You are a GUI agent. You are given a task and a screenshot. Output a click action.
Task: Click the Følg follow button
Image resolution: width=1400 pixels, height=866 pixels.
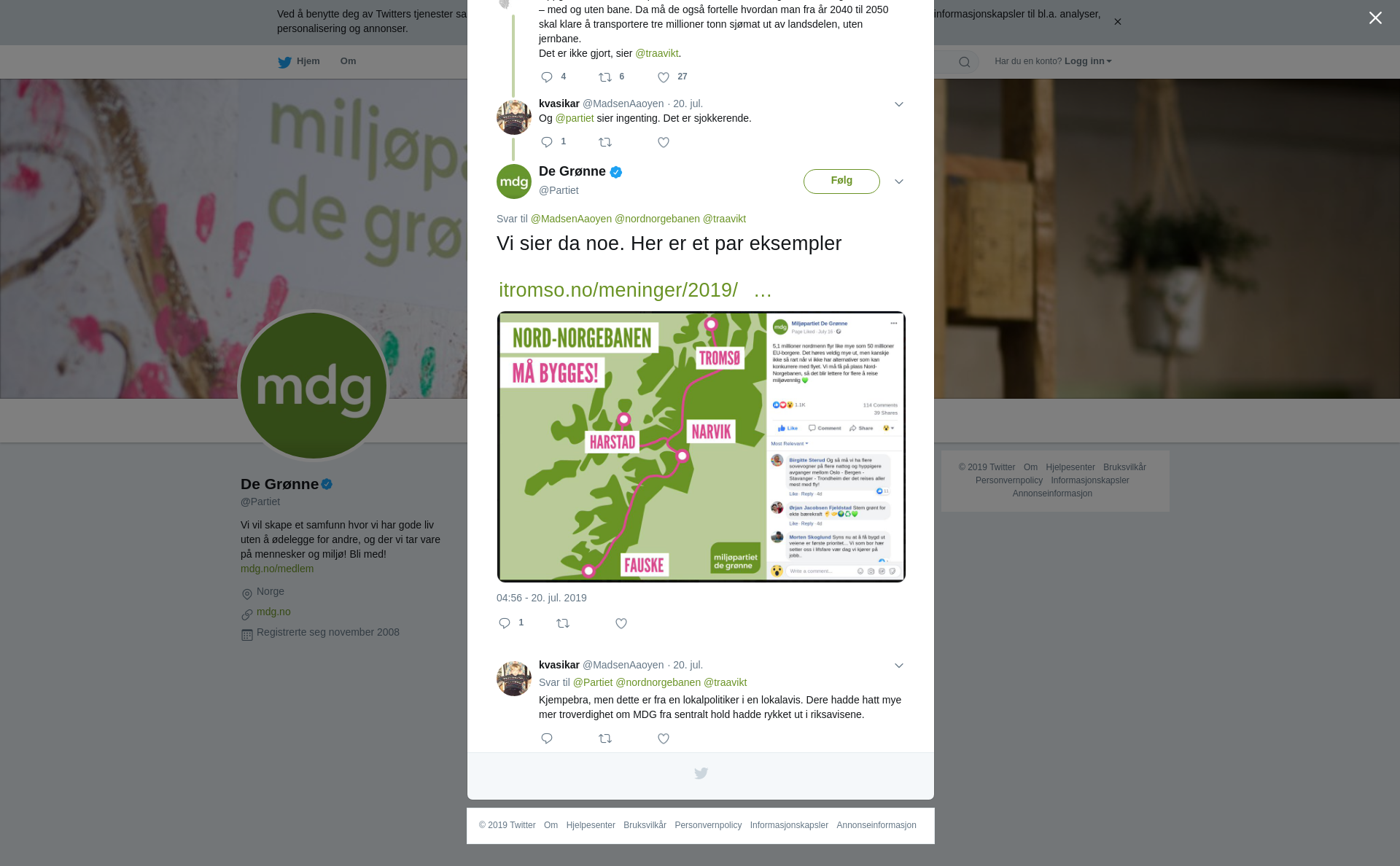[841, 181]
